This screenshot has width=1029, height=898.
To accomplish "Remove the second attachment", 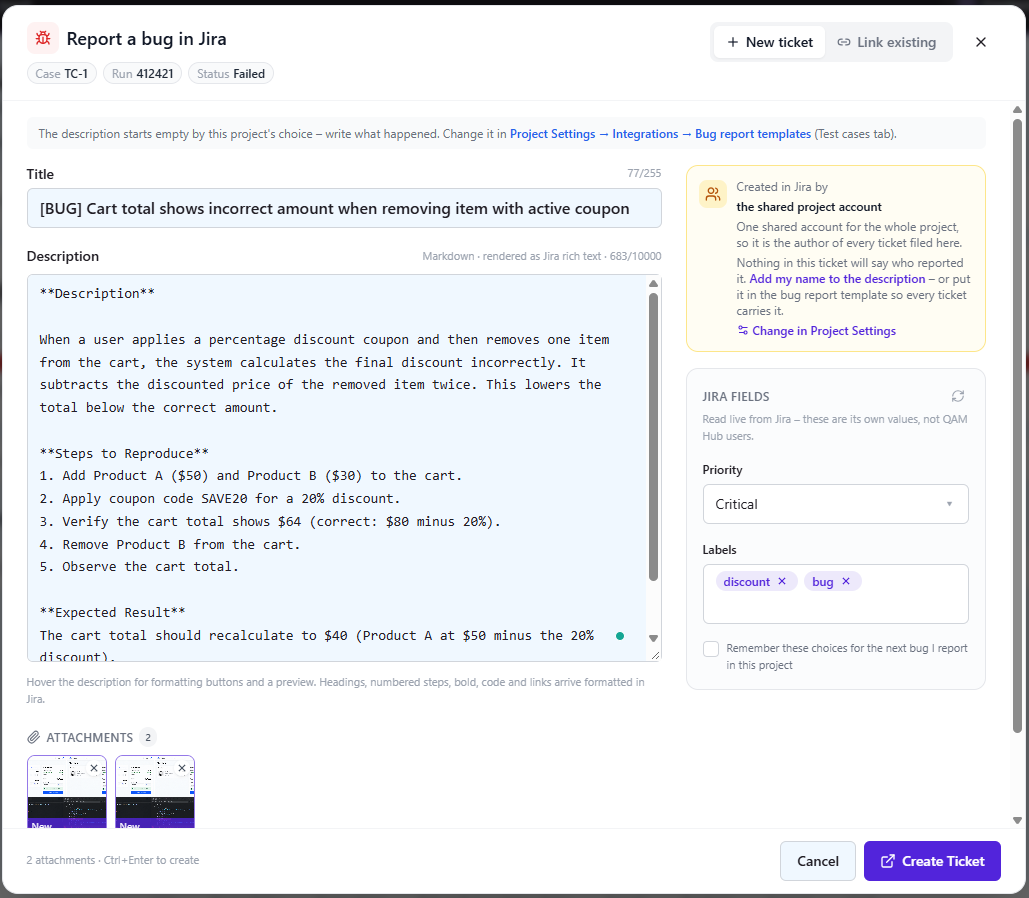I will [182, 768].
